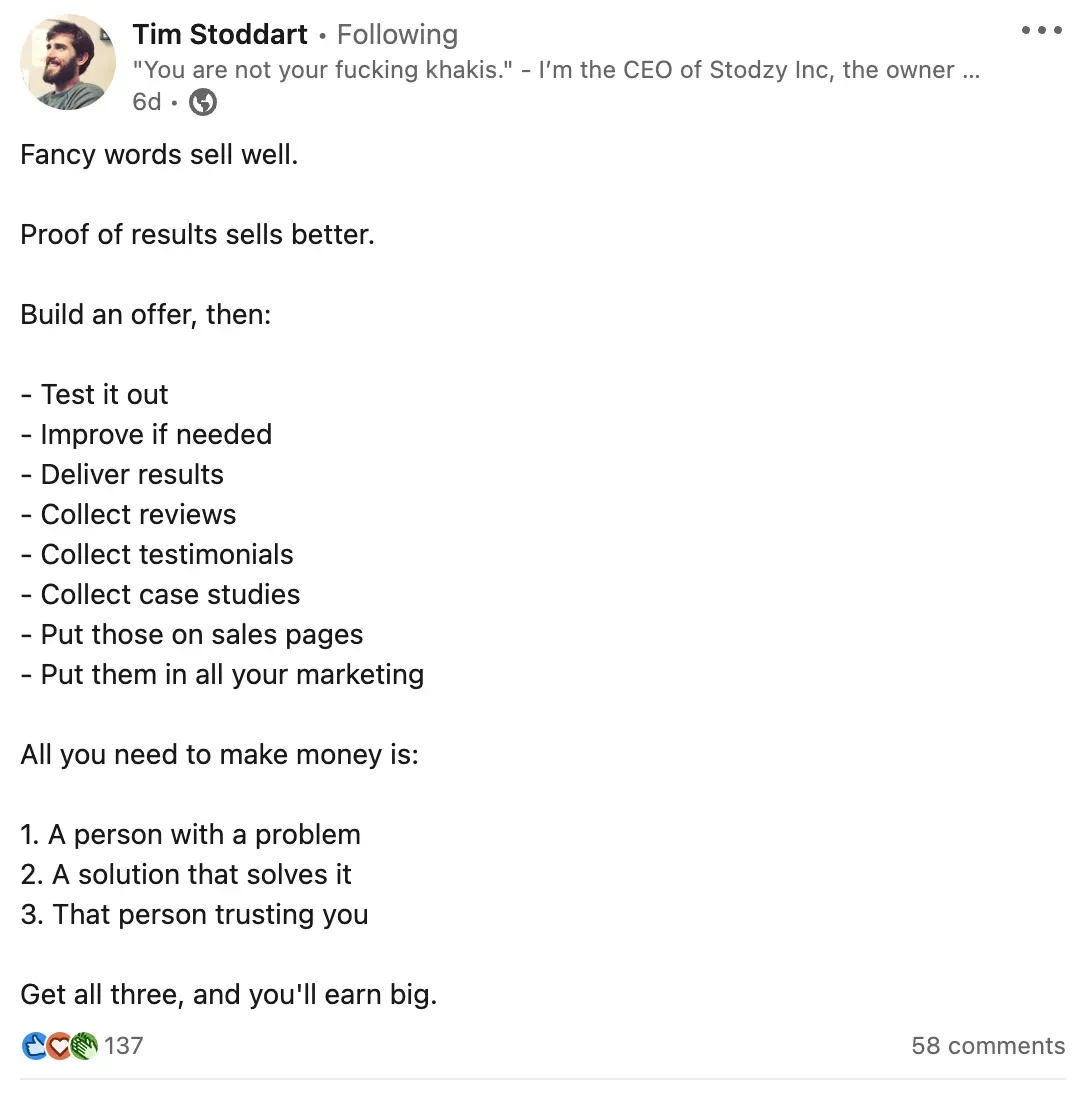The image size is (1086, 1106).
Task: Click the green clapping Celebrate reaction icon
Action: [84, 1046]
